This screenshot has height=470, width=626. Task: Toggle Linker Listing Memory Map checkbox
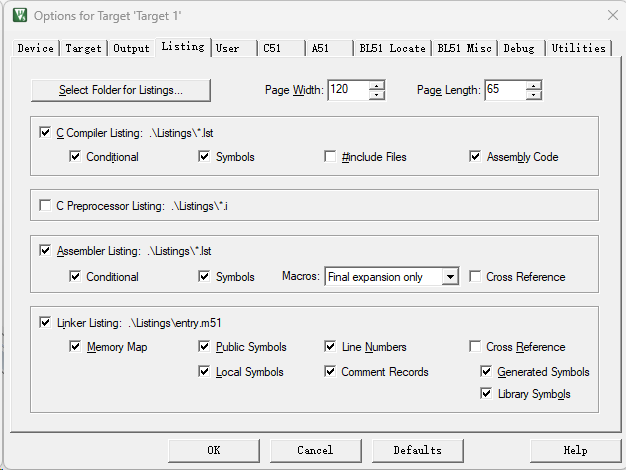click(75, 347)
